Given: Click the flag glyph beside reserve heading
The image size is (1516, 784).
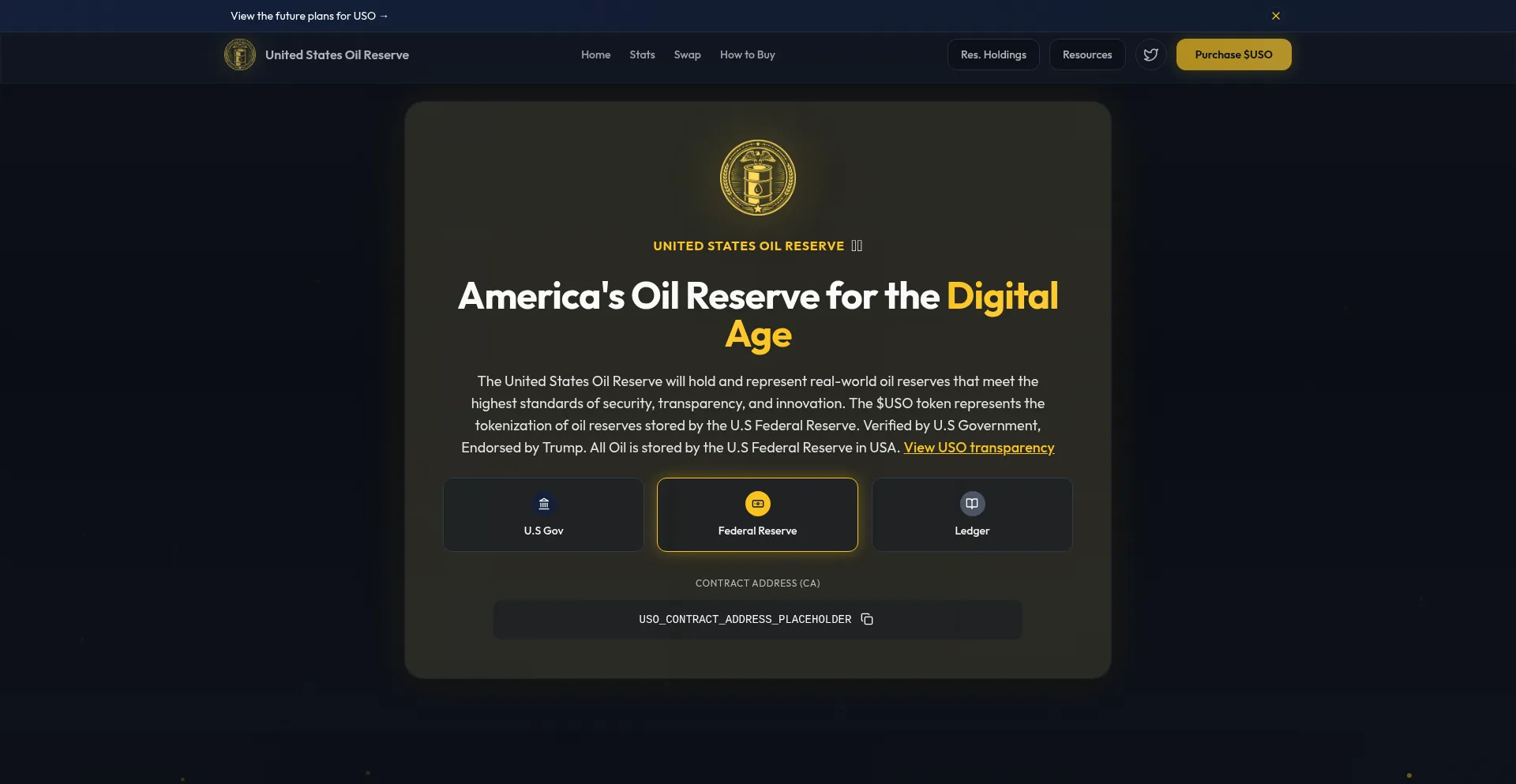Looking at the screenshot, I should click(x=857, y=246).
